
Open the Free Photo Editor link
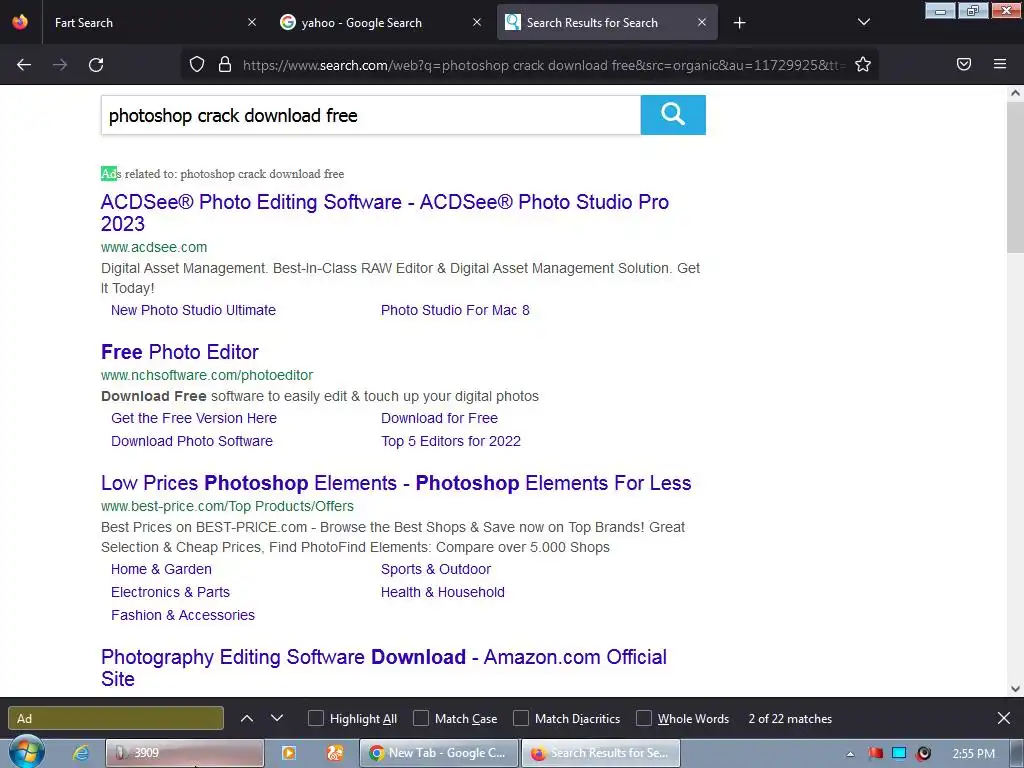pyautogui.click(x=180, y=352)
